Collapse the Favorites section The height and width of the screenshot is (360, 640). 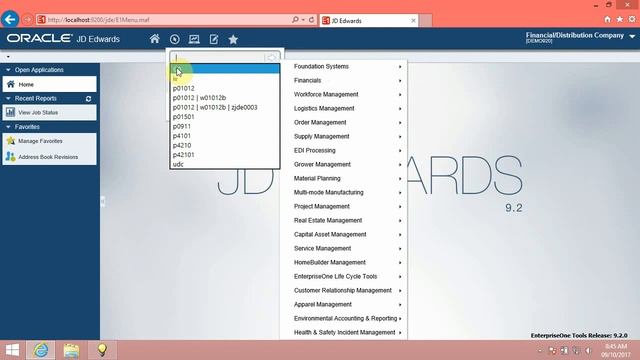click(x=8, y=127)
